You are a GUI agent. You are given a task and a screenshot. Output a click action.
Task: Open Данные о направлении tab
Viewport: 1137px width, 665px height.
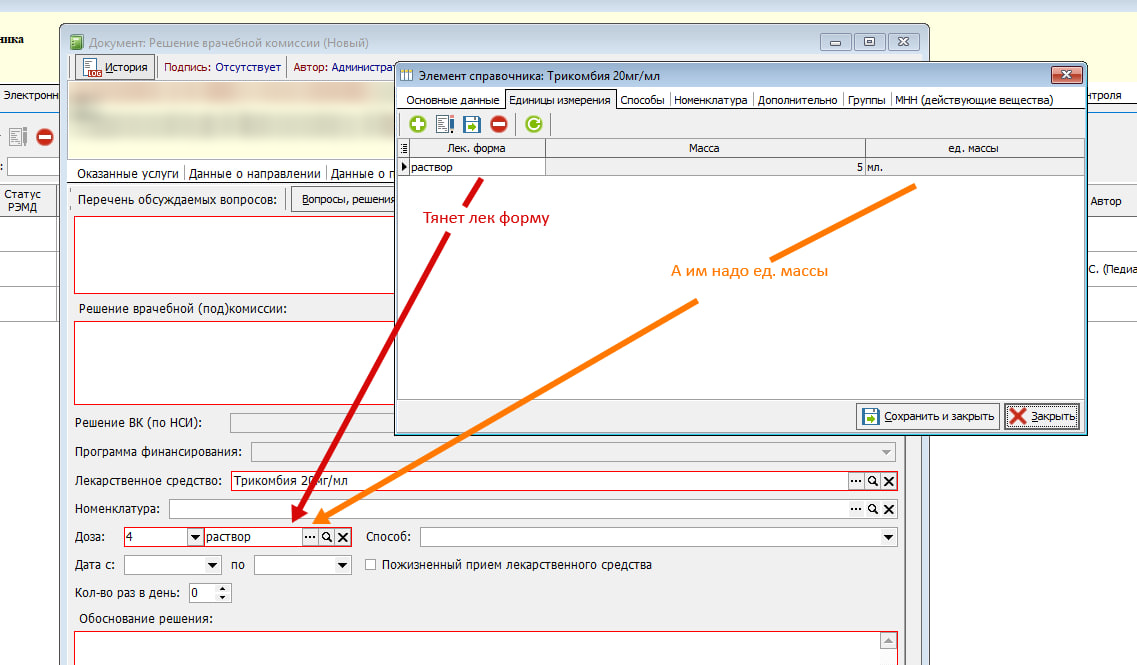pyautogui.click(x=255, y=173)
